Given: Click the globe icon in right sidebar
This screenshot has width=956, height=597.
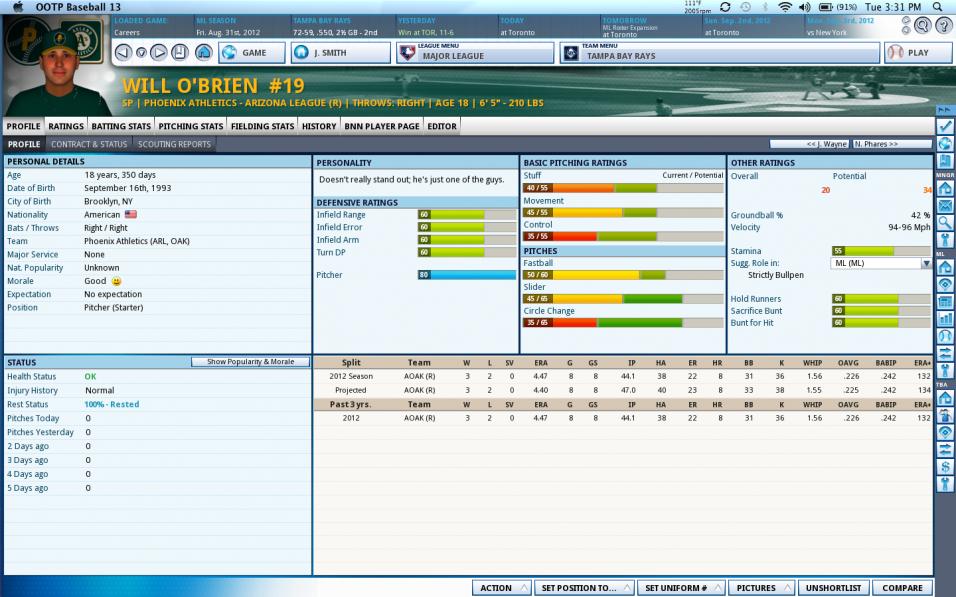Looking at the screenshot, I should tap(945, 144).
